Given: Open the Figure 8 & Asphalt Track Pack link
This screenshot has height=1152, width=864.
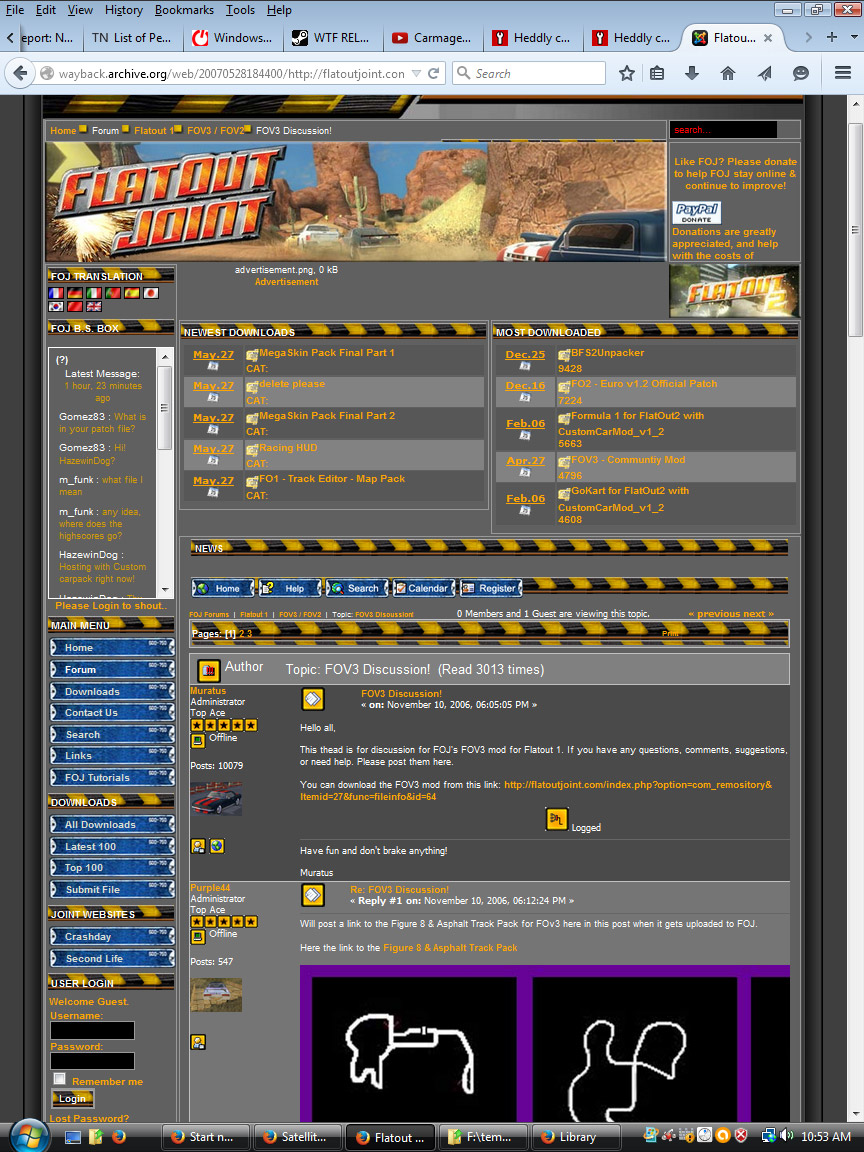Looking at the screenshot, I should click(450, 948).
